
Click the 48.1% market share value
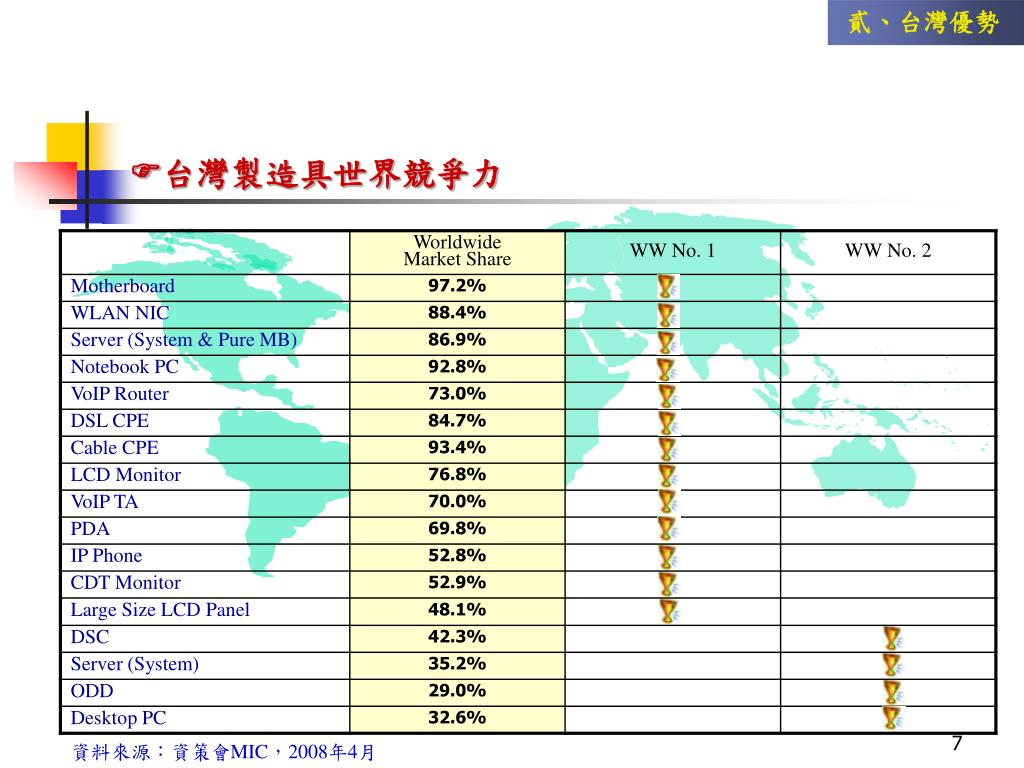457,609
